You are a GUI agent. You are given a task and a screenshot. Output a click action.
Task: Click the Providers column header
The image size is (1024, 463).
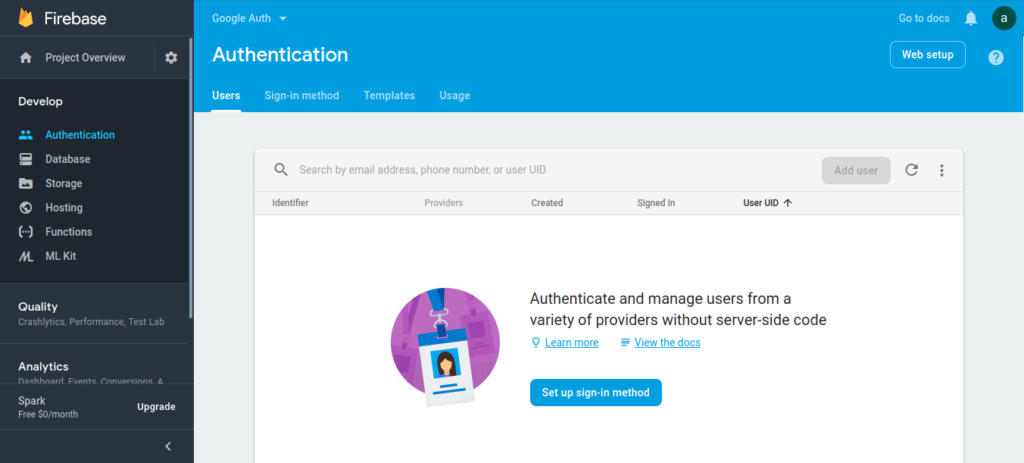[x=443, y=203]
